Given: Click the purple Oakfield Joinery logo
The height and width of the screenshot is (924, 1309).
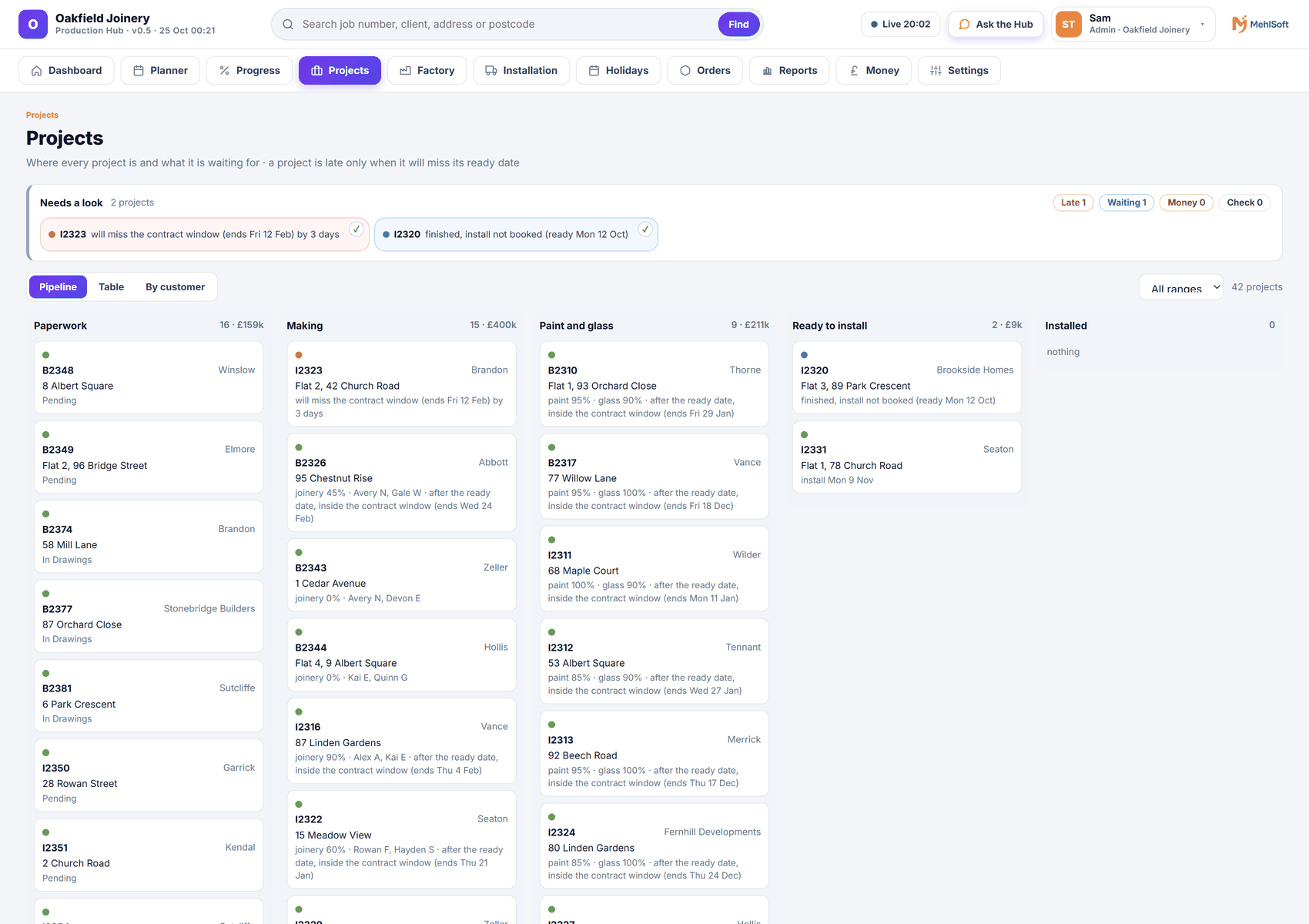Looking at the screenshot, I should [x=33, y=25].
